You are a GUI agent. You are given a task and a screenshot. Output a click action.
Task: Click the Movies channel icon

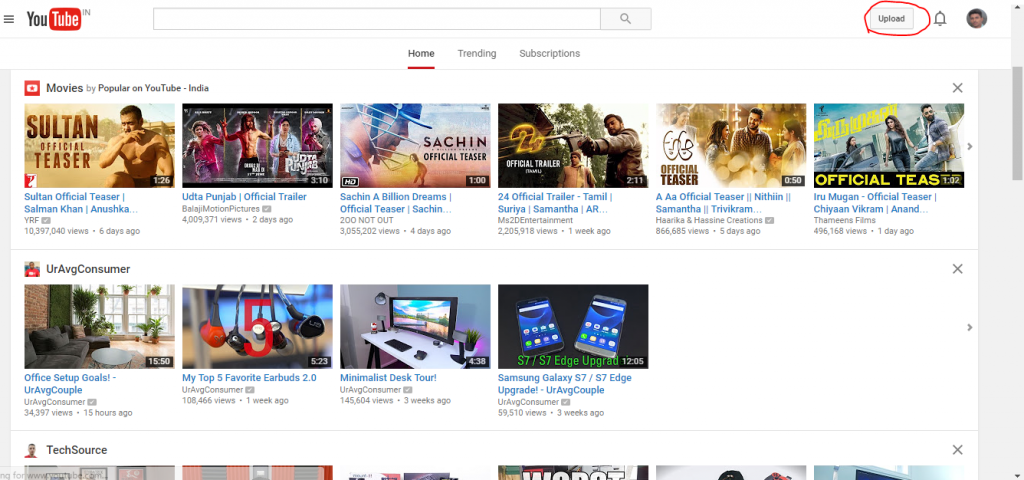click(x=32, y=88)
